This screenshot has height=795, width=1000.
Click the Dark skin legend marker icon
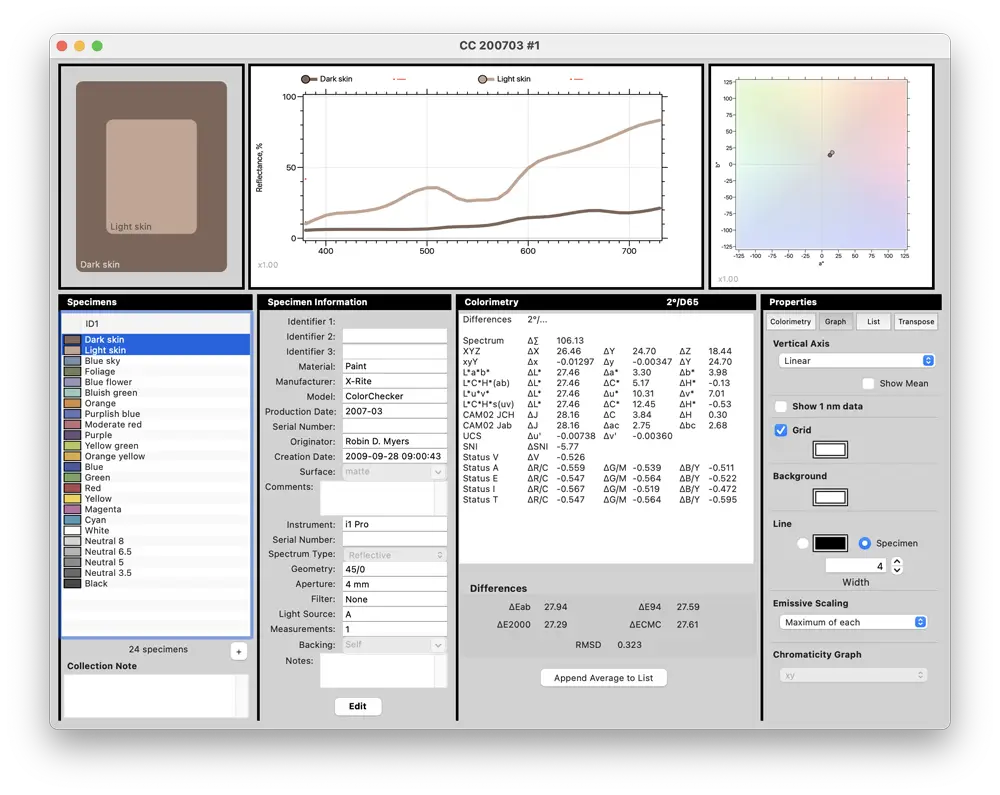click(306, 78)
